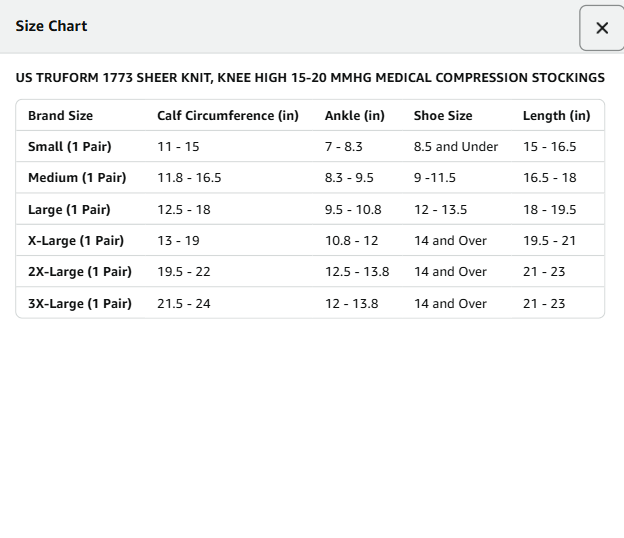
Task: Select the '2X-Large (1 Pair)' row label
Action: [x=80, y=272]
